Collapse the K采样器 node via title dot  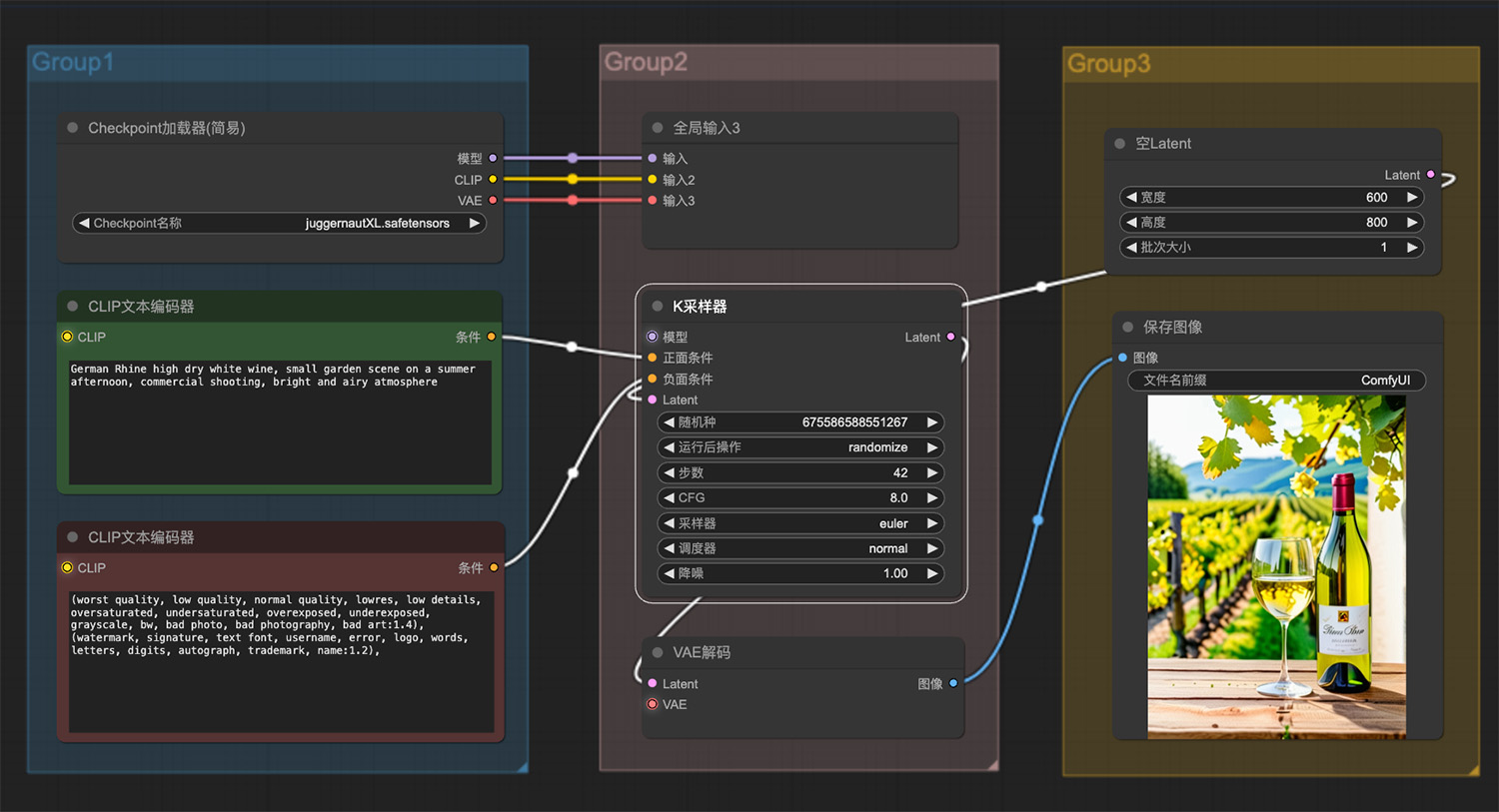(658, 307)
